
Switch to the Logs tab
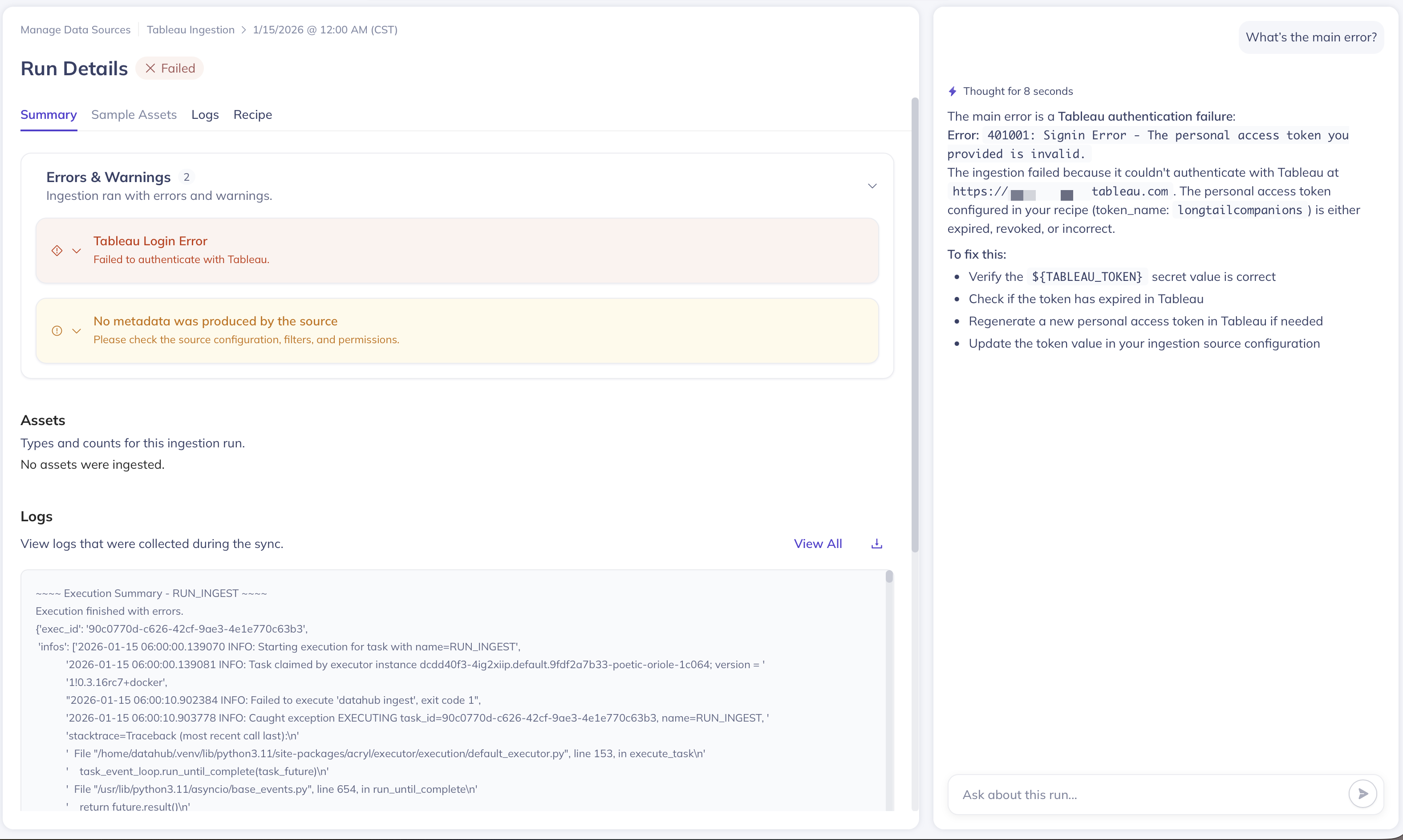pyautogui.click(x=205, y=114)
